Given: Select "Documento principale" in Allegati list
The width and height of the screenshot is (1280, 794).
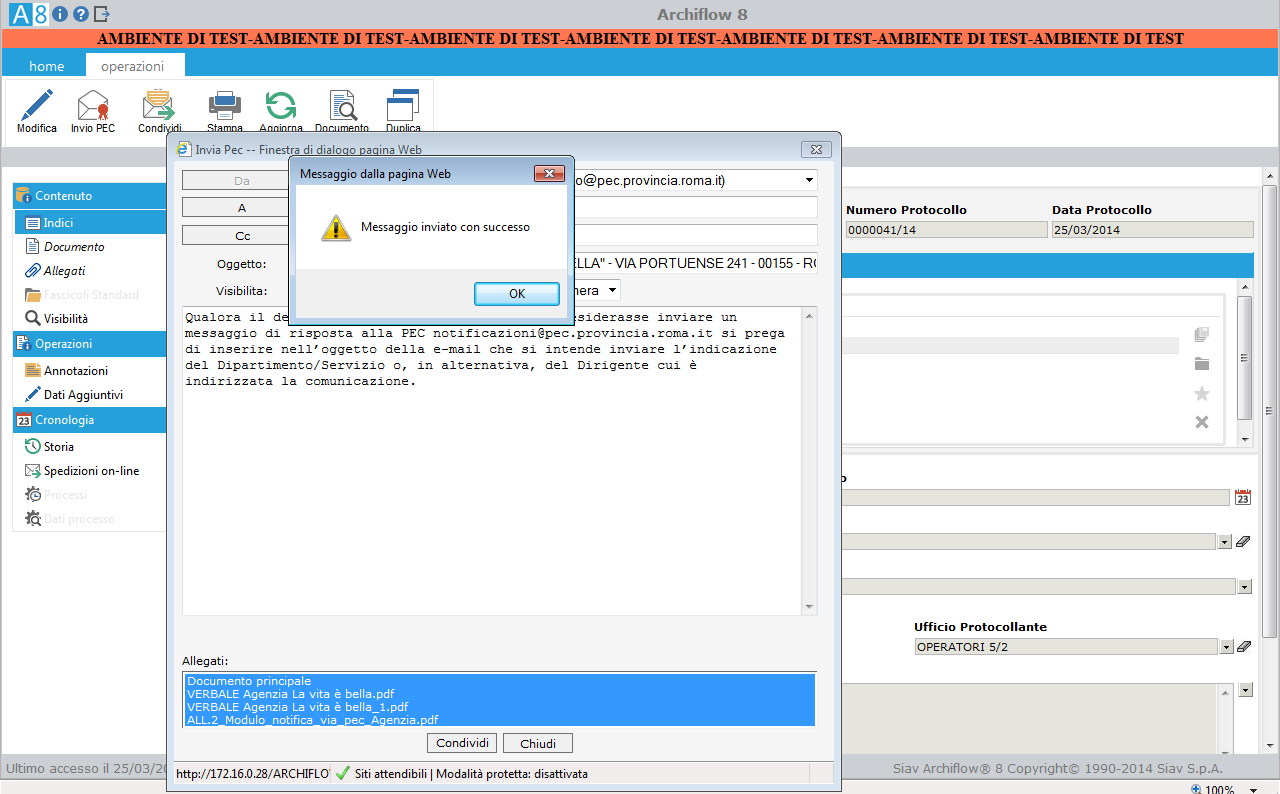Looking at the screenshot, I should (x=500, y=681).
